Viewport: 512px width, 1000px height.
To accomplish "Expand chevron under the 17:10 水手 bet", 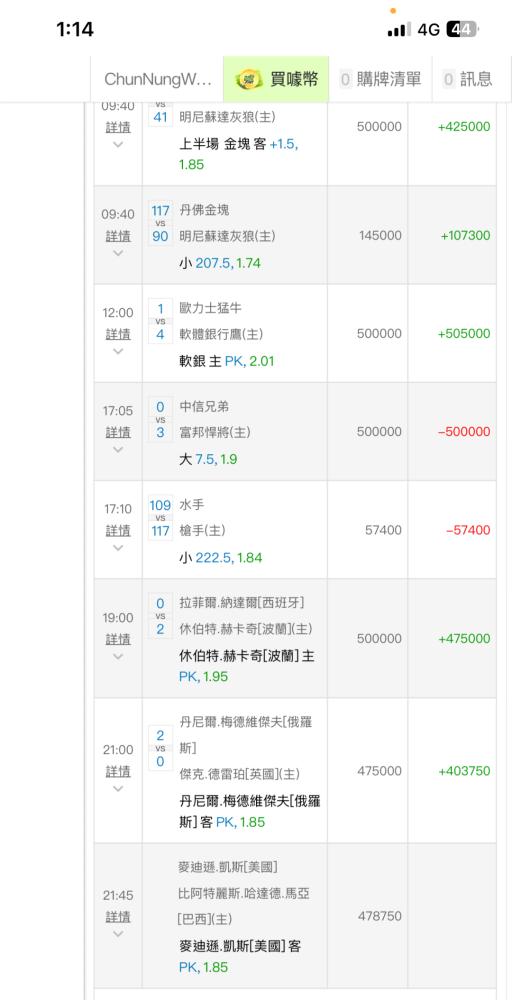I will [x=118, y=548].
